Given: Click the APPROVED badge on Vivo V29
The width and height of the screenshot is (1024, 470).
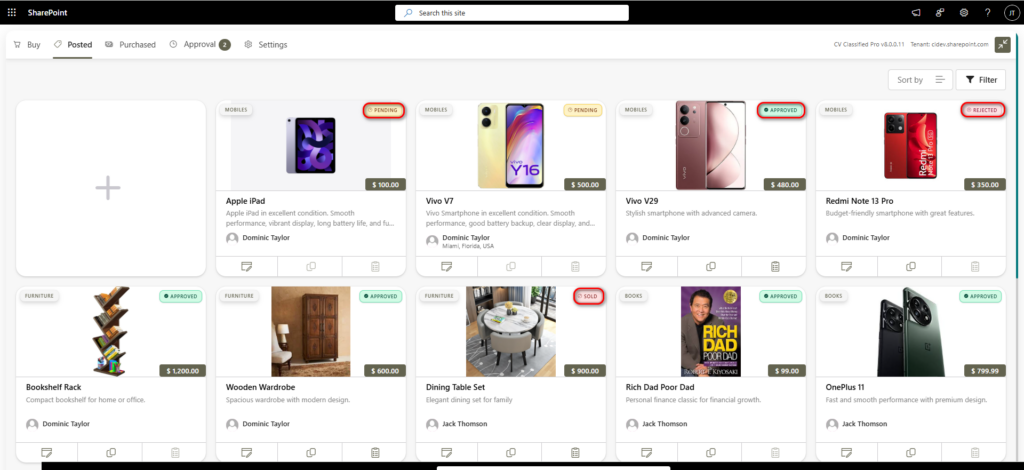Looking at the screenshot, I should [781, 110].
